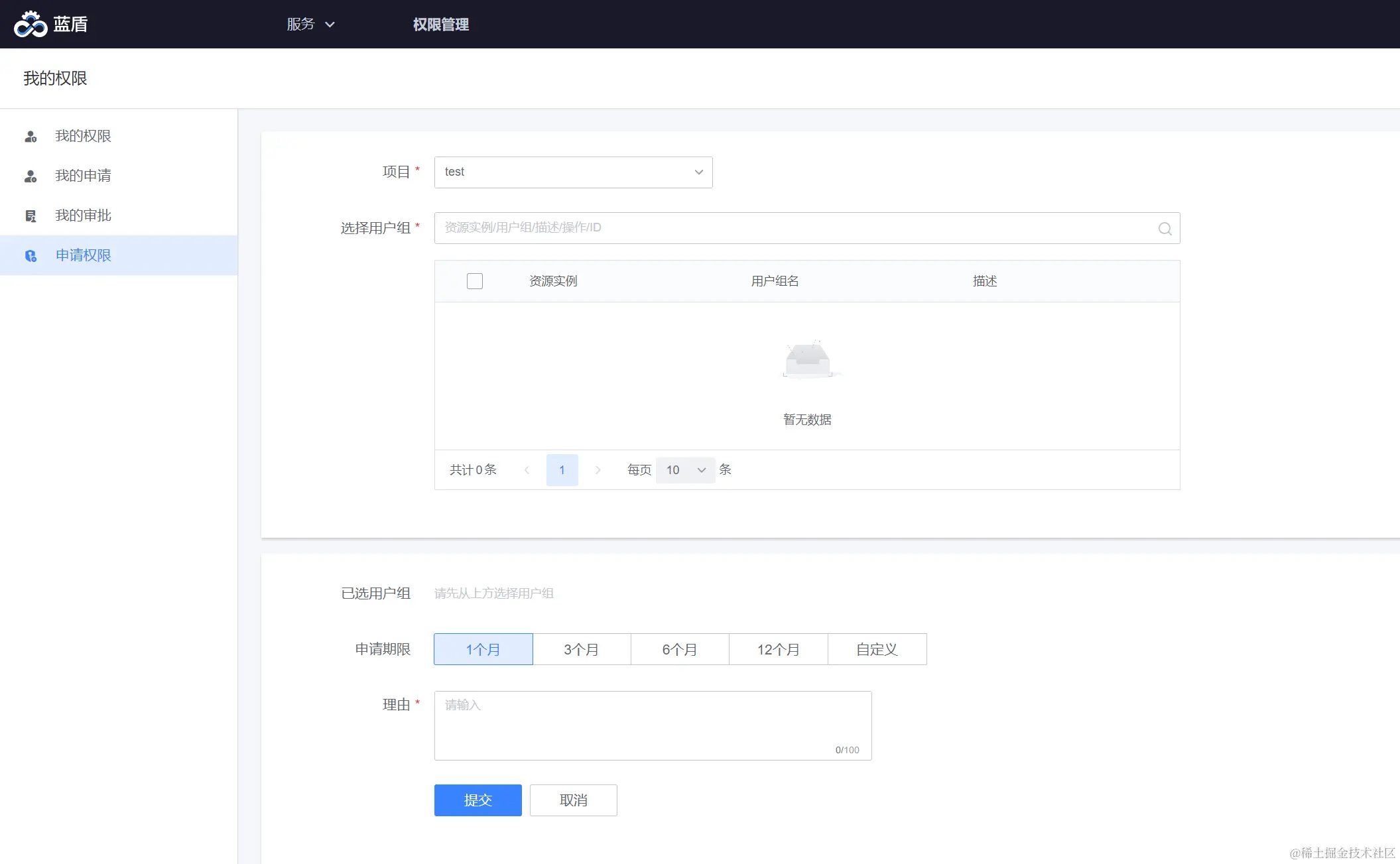
Task: Click the 我的权限 sidebar icon
Action: [31, 137]
